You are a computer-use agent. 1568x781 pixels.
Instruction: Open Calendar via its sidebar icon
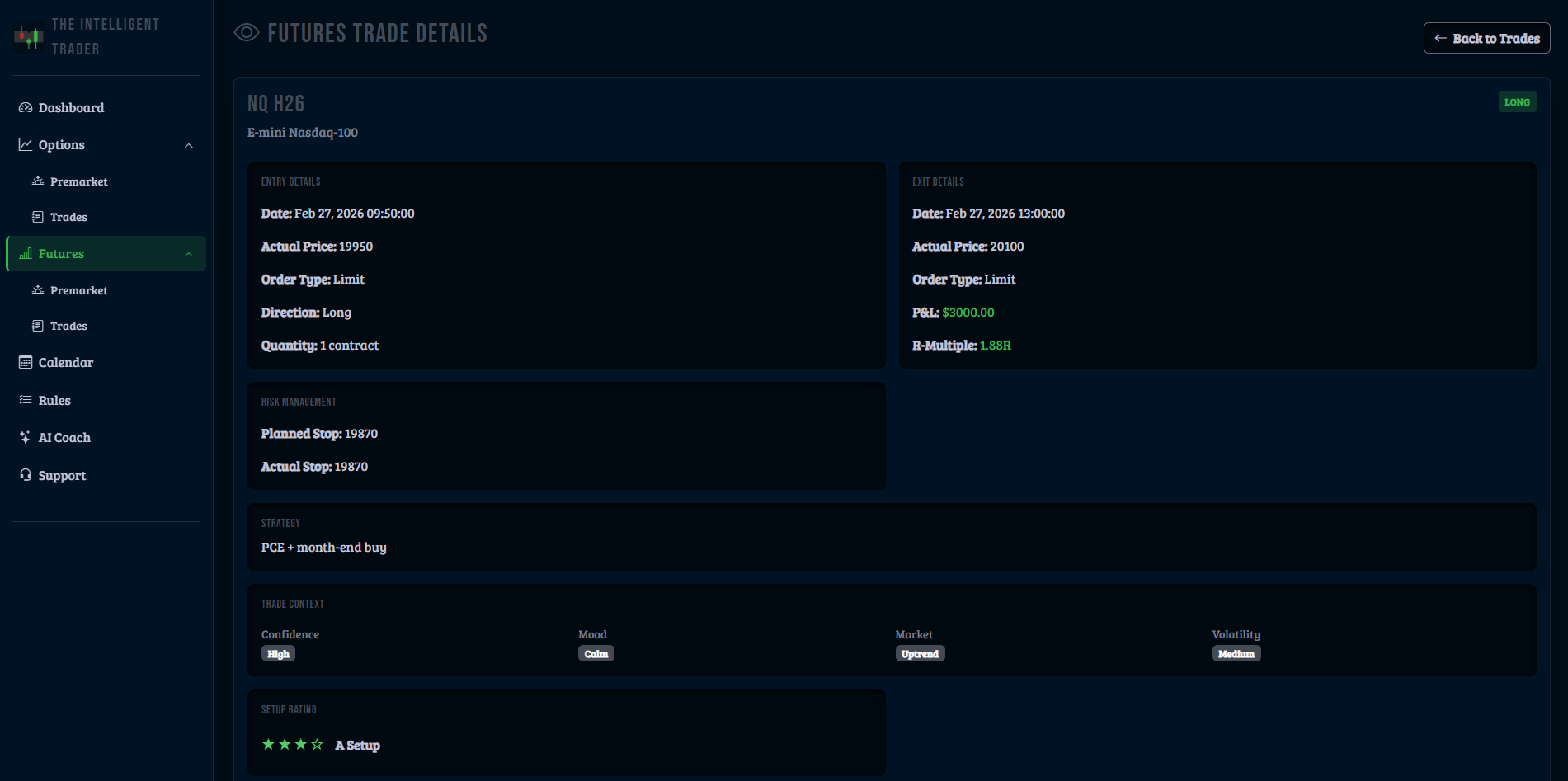click(26, 362)
